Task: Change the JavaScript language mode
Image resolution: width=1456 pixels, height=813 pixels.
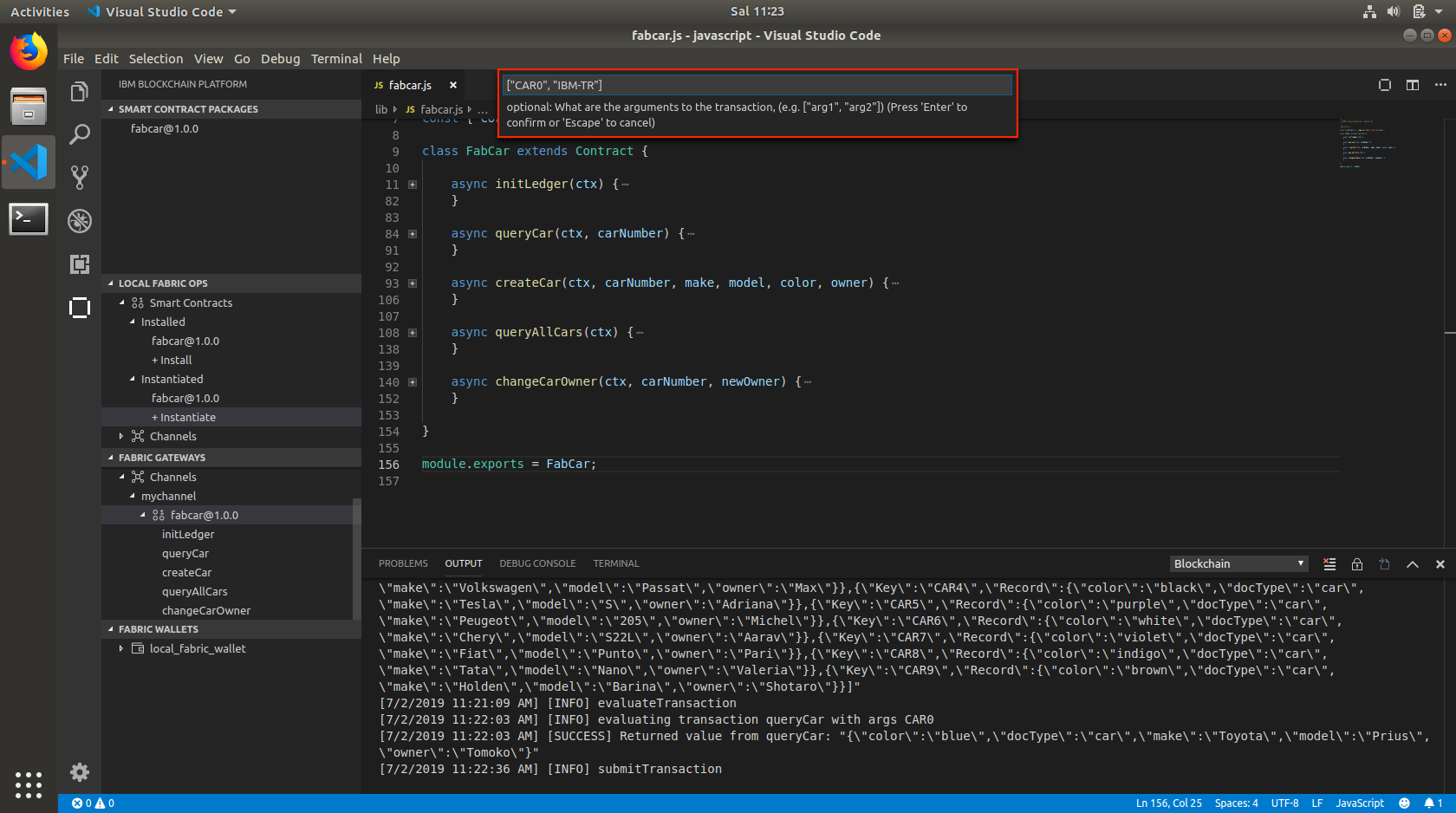Action: click(x=1360, y=803)
